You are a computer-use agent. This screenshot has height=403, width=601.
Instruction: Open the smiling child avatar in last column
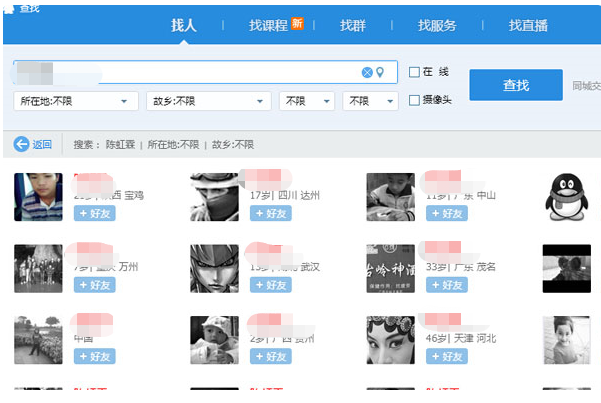click(567, 340)
